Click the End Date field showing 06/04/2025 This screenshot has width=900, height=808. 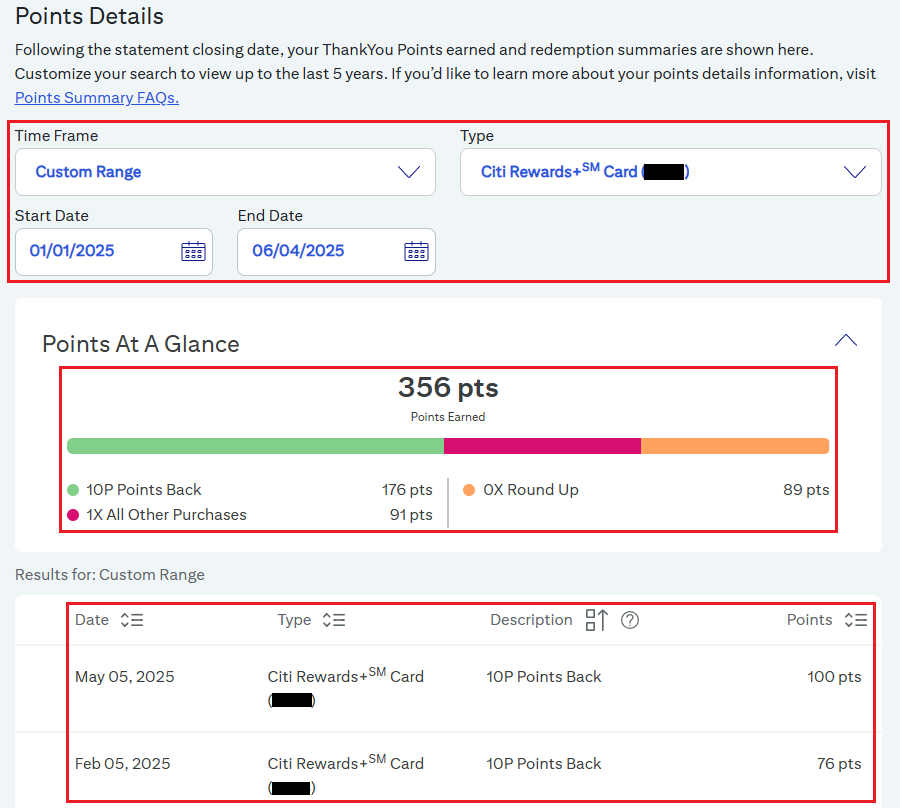(x=336, y=252)
